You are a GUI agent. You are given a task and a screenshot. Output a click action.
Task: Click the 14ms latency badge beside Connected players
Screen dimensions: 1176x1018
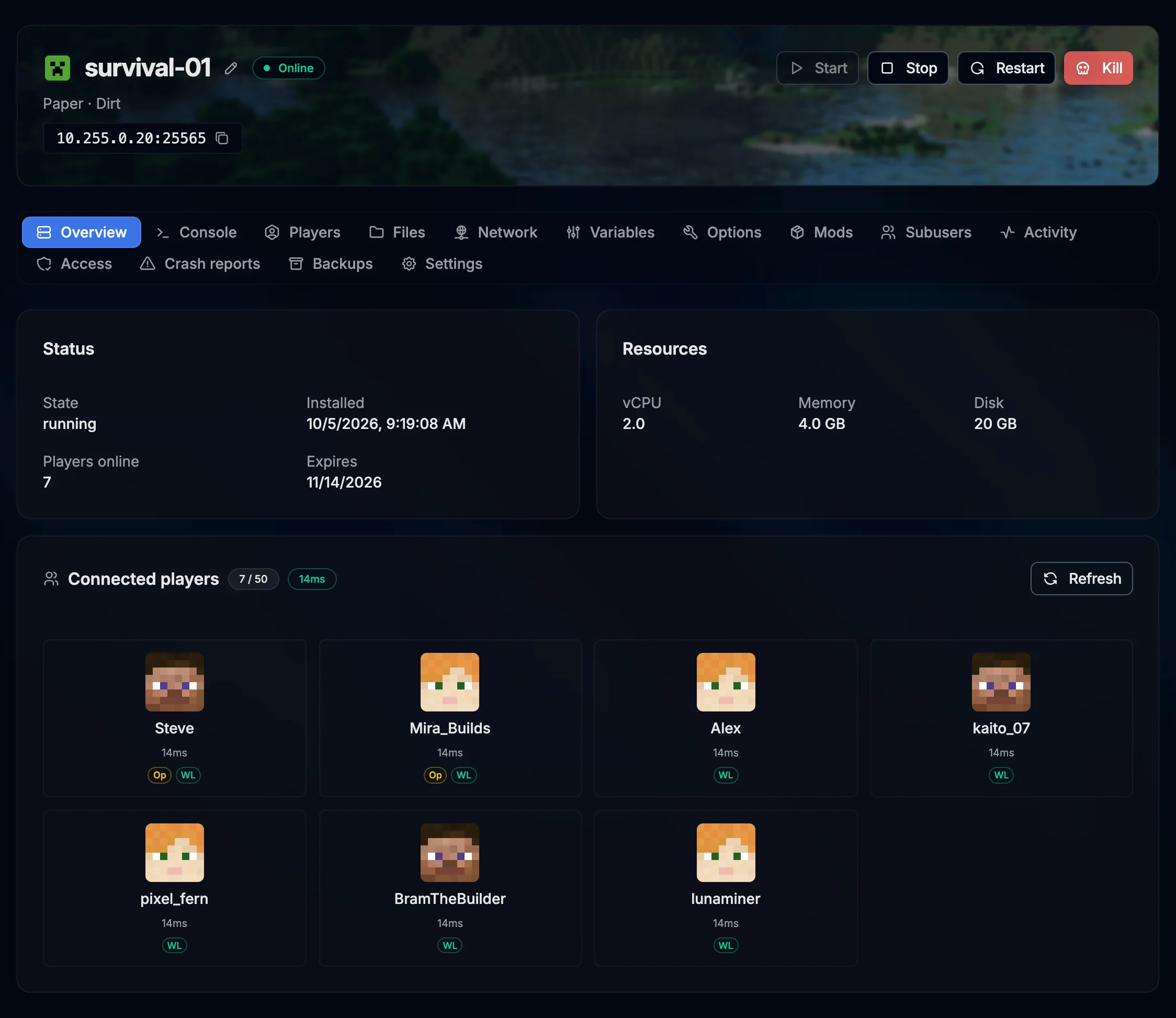click(312, 579)
